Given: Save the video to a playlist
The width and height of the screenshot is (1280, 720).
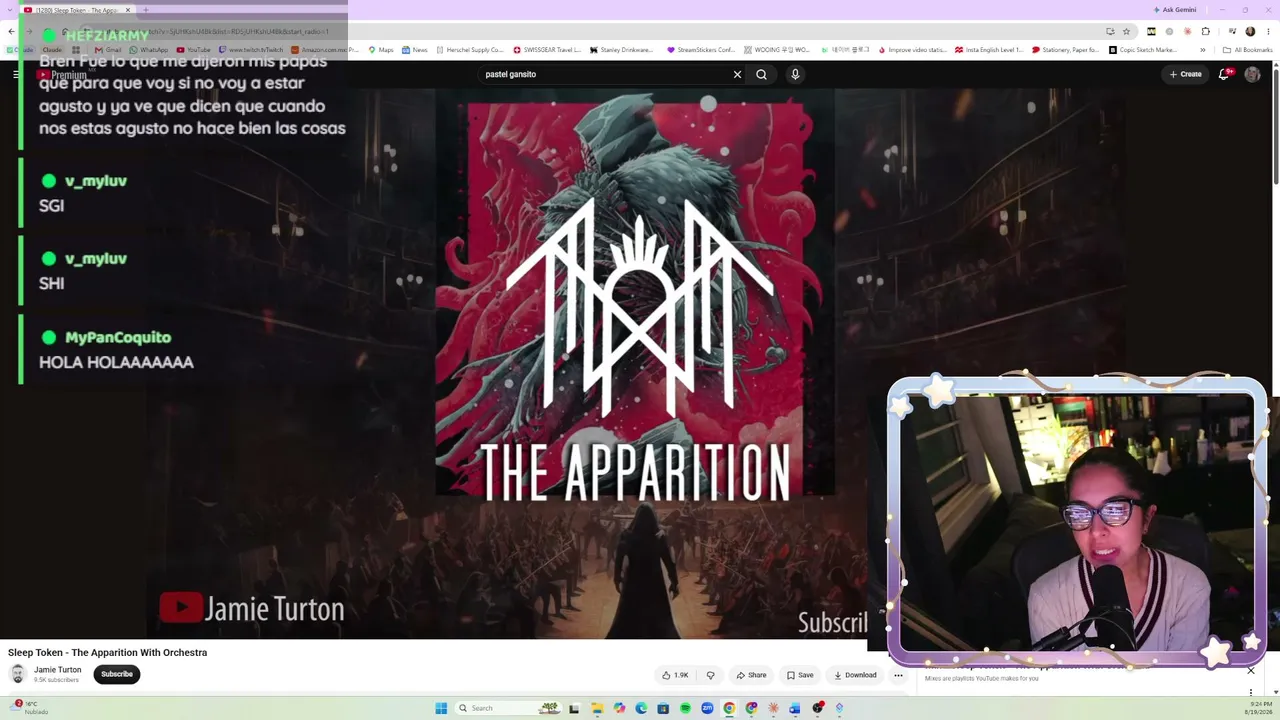Looking at the screenshot, I should point(799,675).
